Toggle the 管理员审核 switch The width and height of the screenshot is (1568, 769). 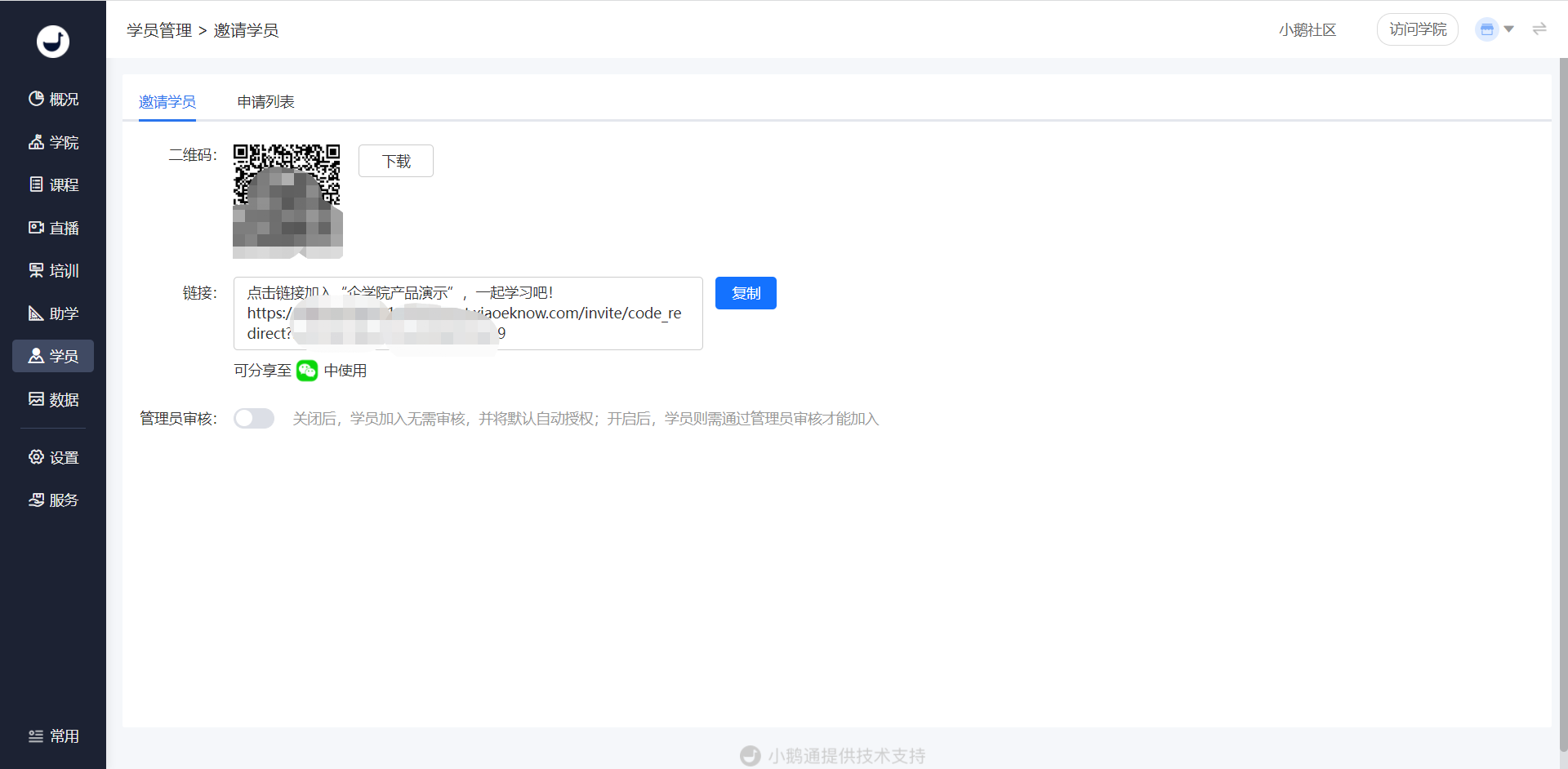tap(254, 419)
